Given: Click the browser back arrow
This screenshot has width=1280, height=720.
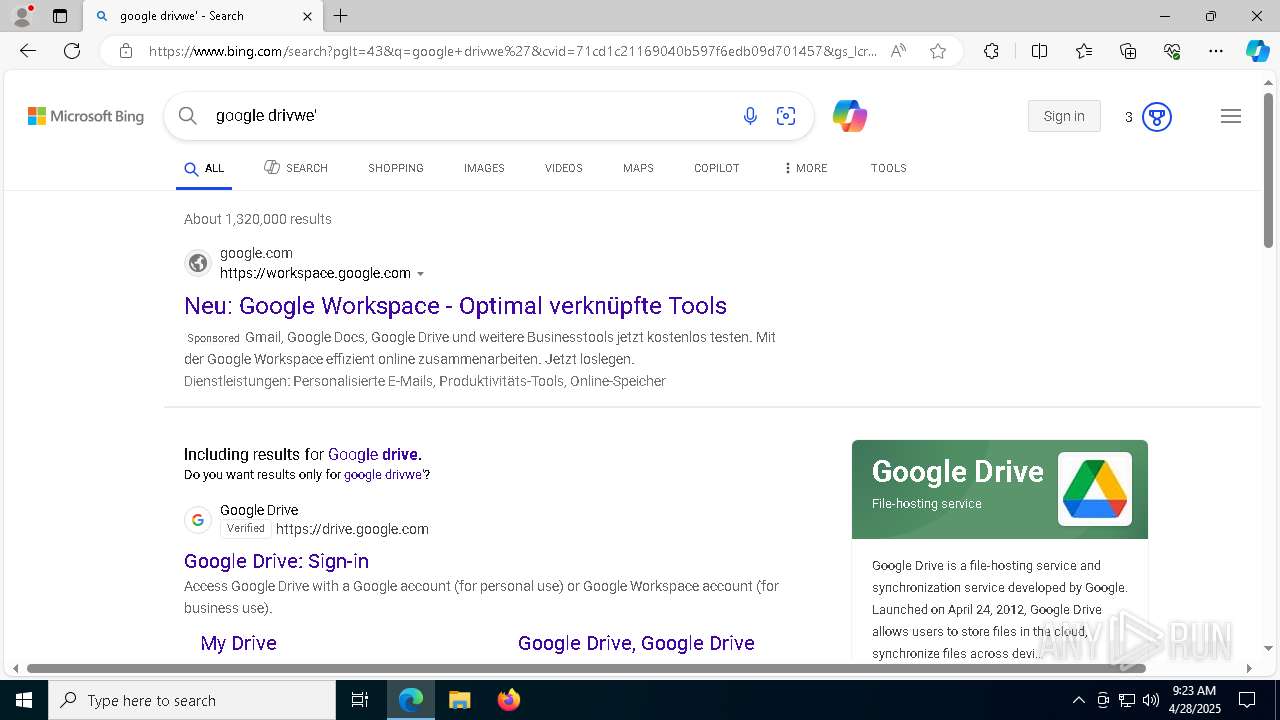Looking at the screenshot, I should pos(28,51).
